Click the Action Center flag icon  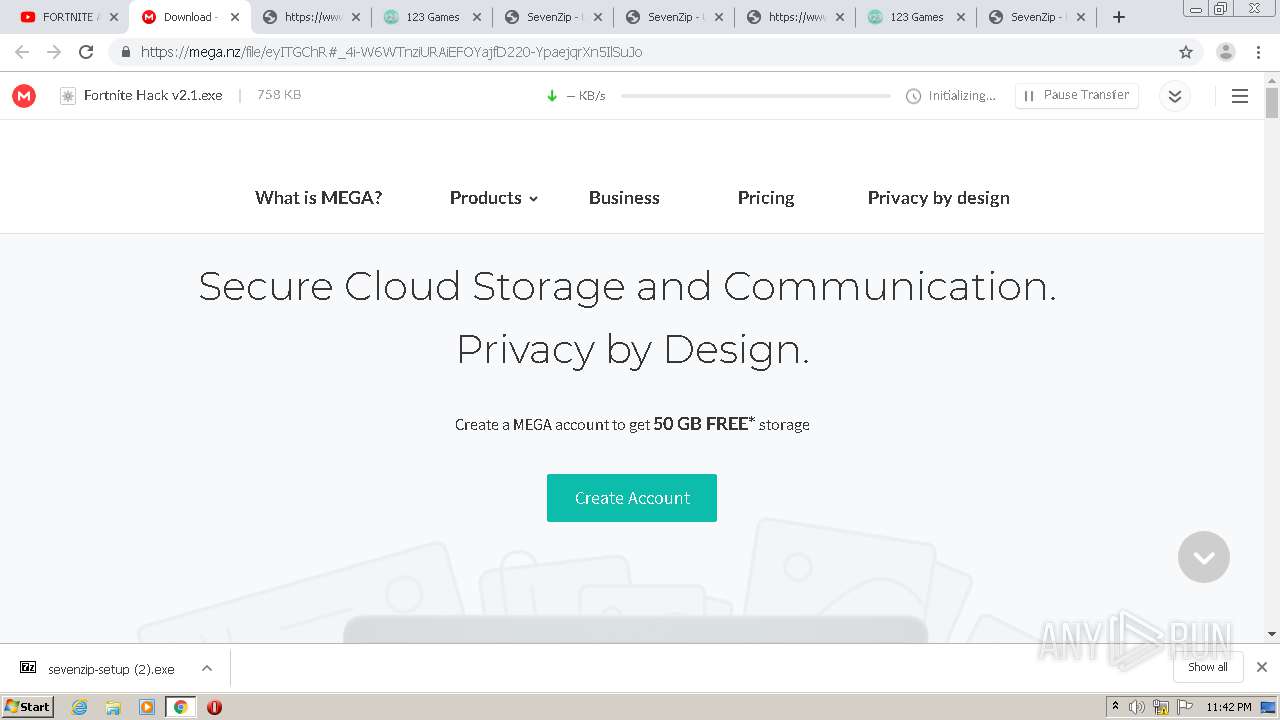1185,707
